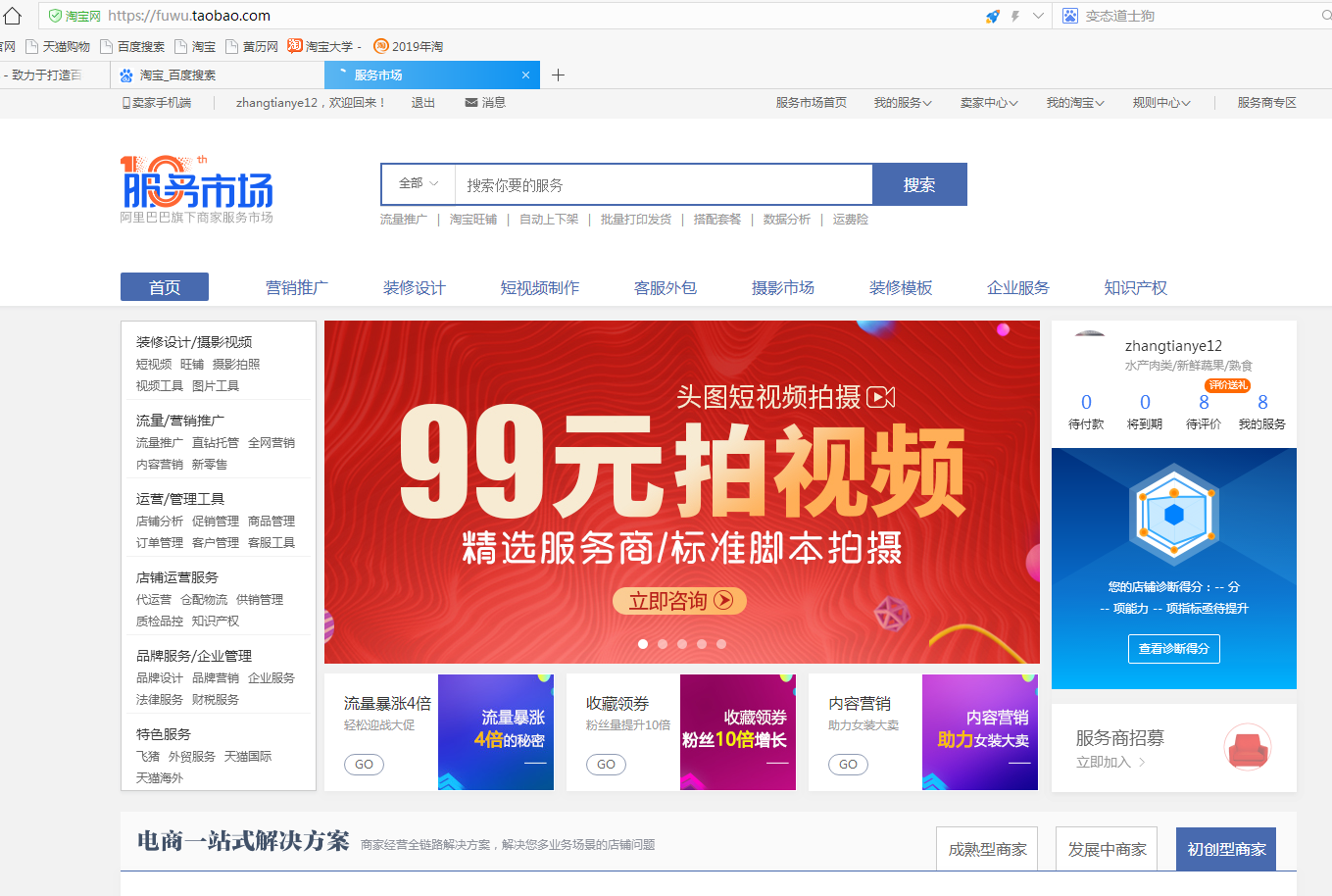Expand the 卖家中心 dropdown

point(988,103)
